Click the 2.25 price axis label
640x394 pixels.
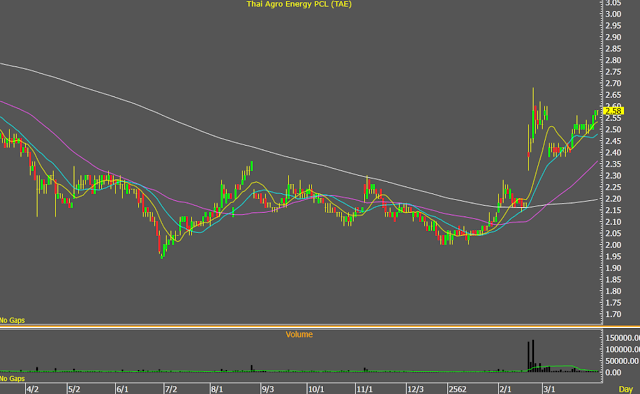[x=613, y=187]
